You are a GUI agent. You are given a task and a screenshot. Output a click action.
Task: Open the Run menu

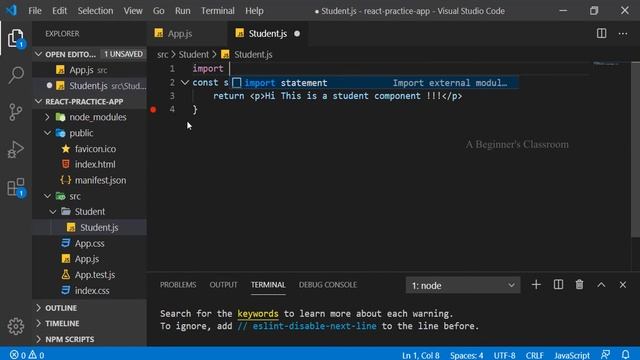point(183,11)
